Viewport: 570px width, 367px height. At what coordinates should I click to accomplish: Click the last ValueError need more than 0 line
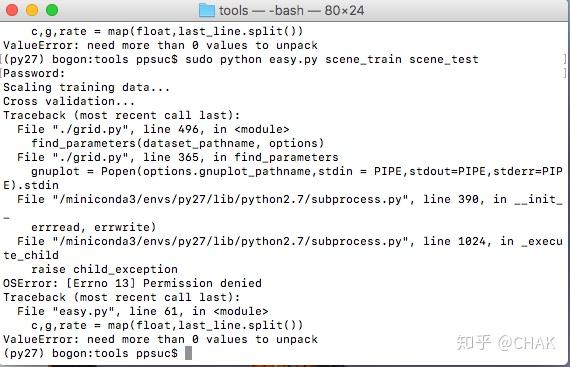coord(160,339)
